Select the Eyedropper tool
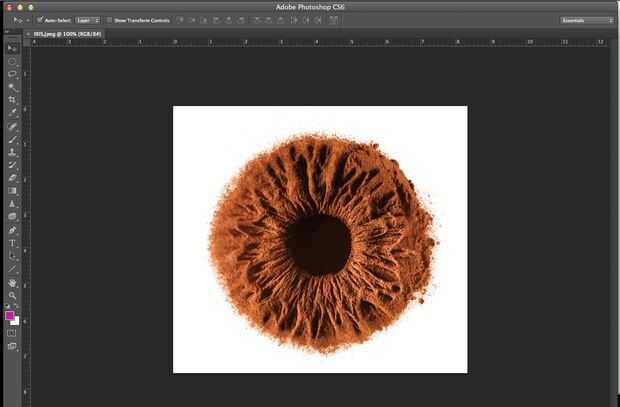This screenshot has width=620, height=407. coord(12,113)
